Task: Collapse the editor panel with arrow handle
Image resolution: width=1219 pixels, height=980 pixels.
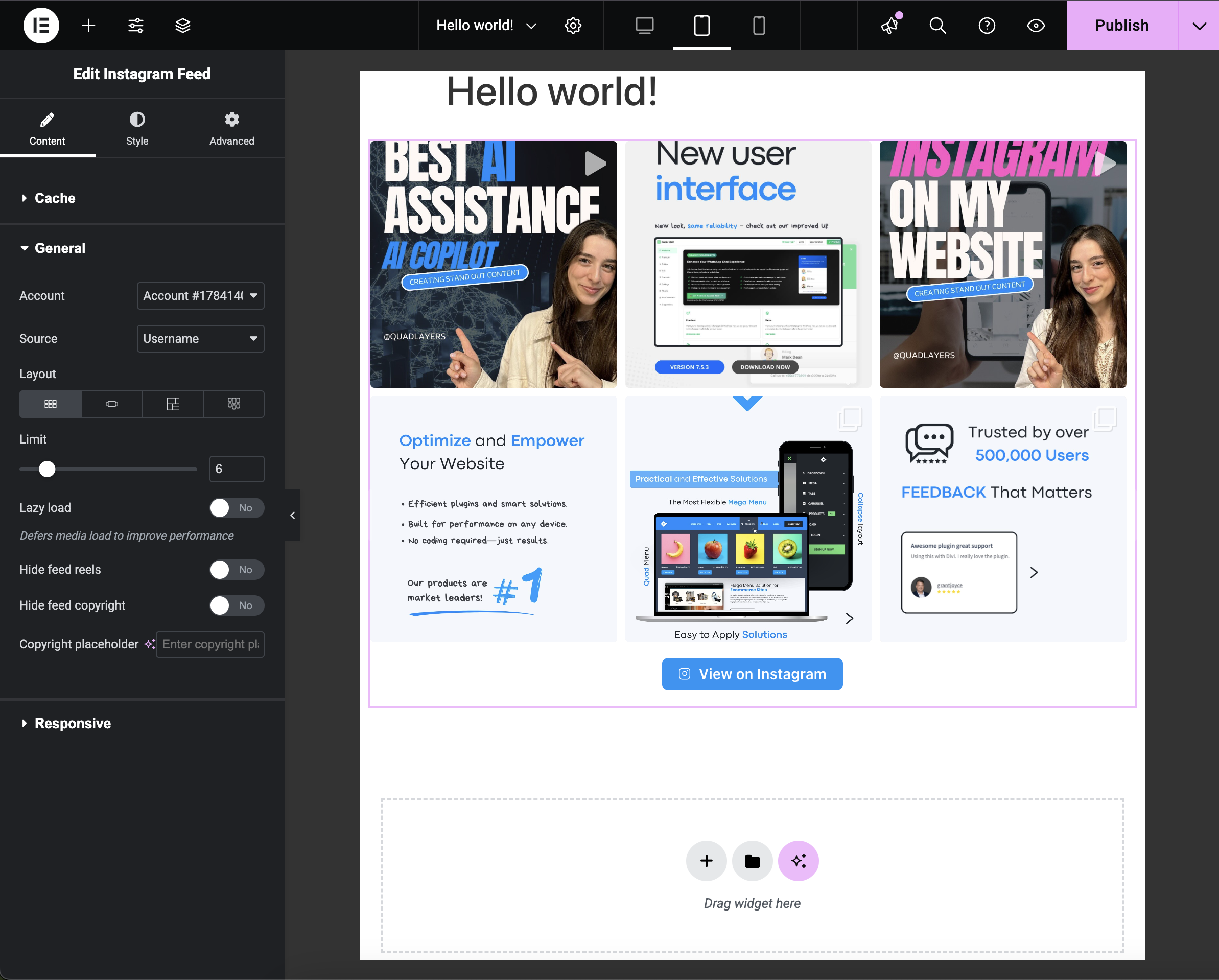Action: (x=292, y=515)
